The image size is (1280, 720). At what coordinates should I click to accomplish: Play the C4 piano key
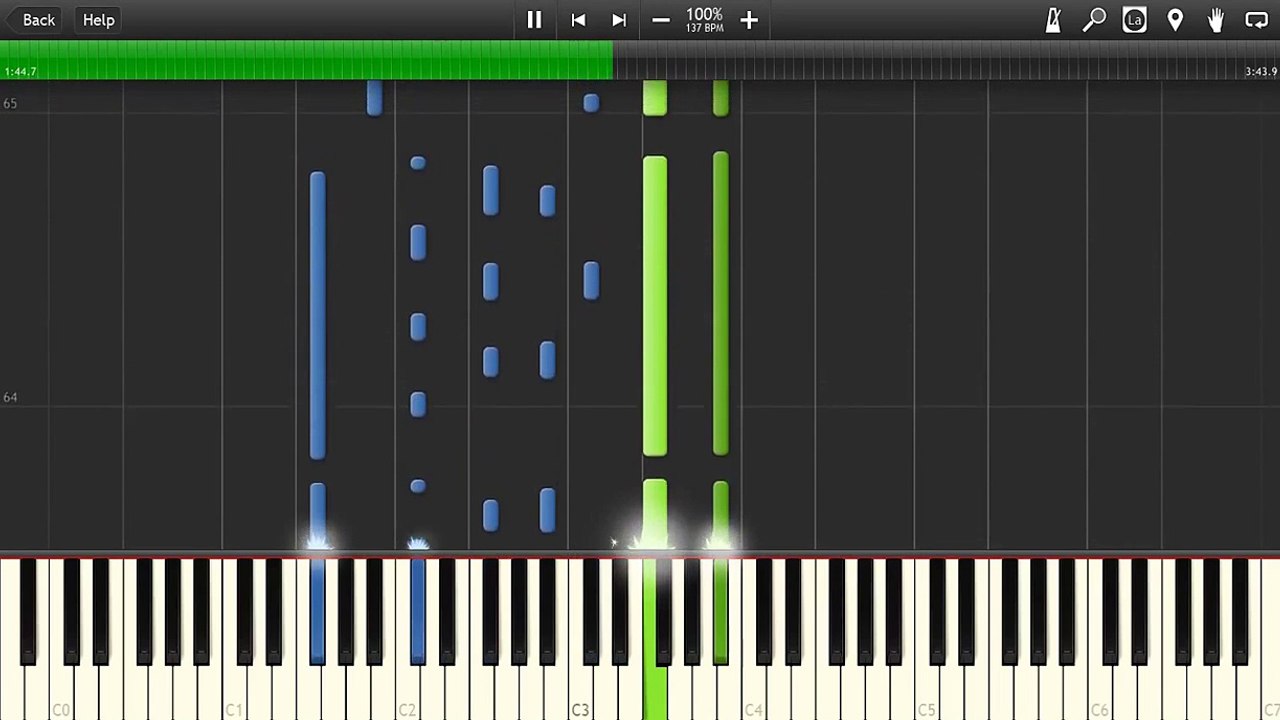(753, 690)
